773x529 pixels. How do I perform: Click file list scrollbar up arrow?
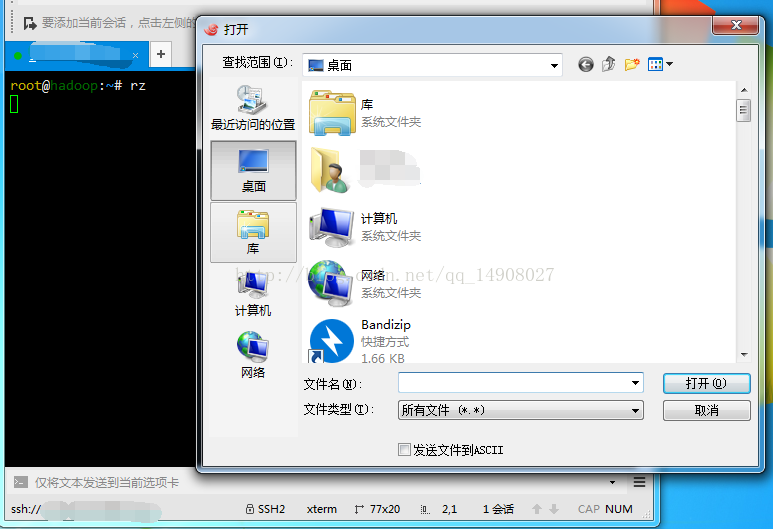pyautogui.click(x=744, y=90)
